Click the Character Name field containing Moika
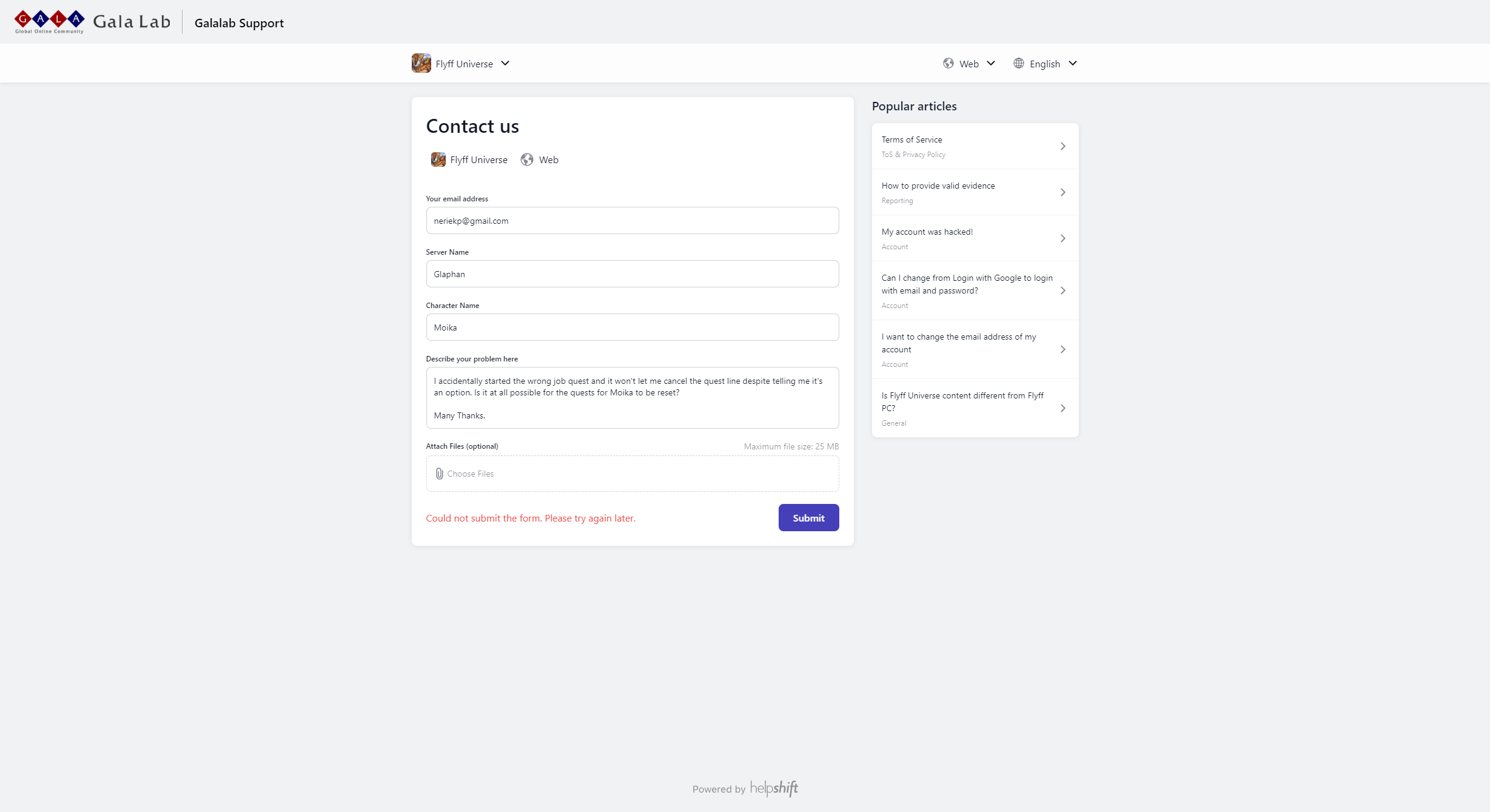The width and height of the screenshot is (1490, 812). [633, 327]
